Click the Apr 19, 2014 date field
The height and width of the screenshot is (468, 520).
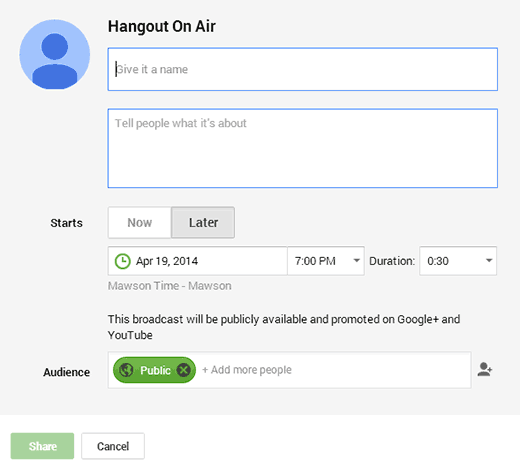pos(198,261)
